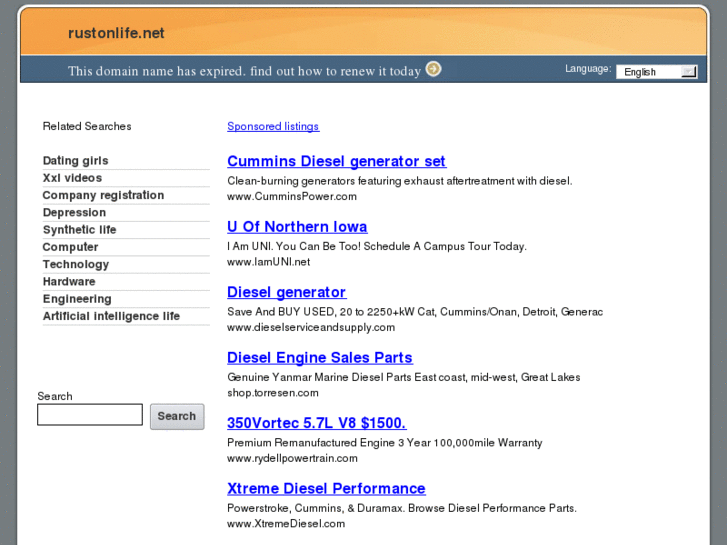Select the Computer related search

click(x=70, y=247)
